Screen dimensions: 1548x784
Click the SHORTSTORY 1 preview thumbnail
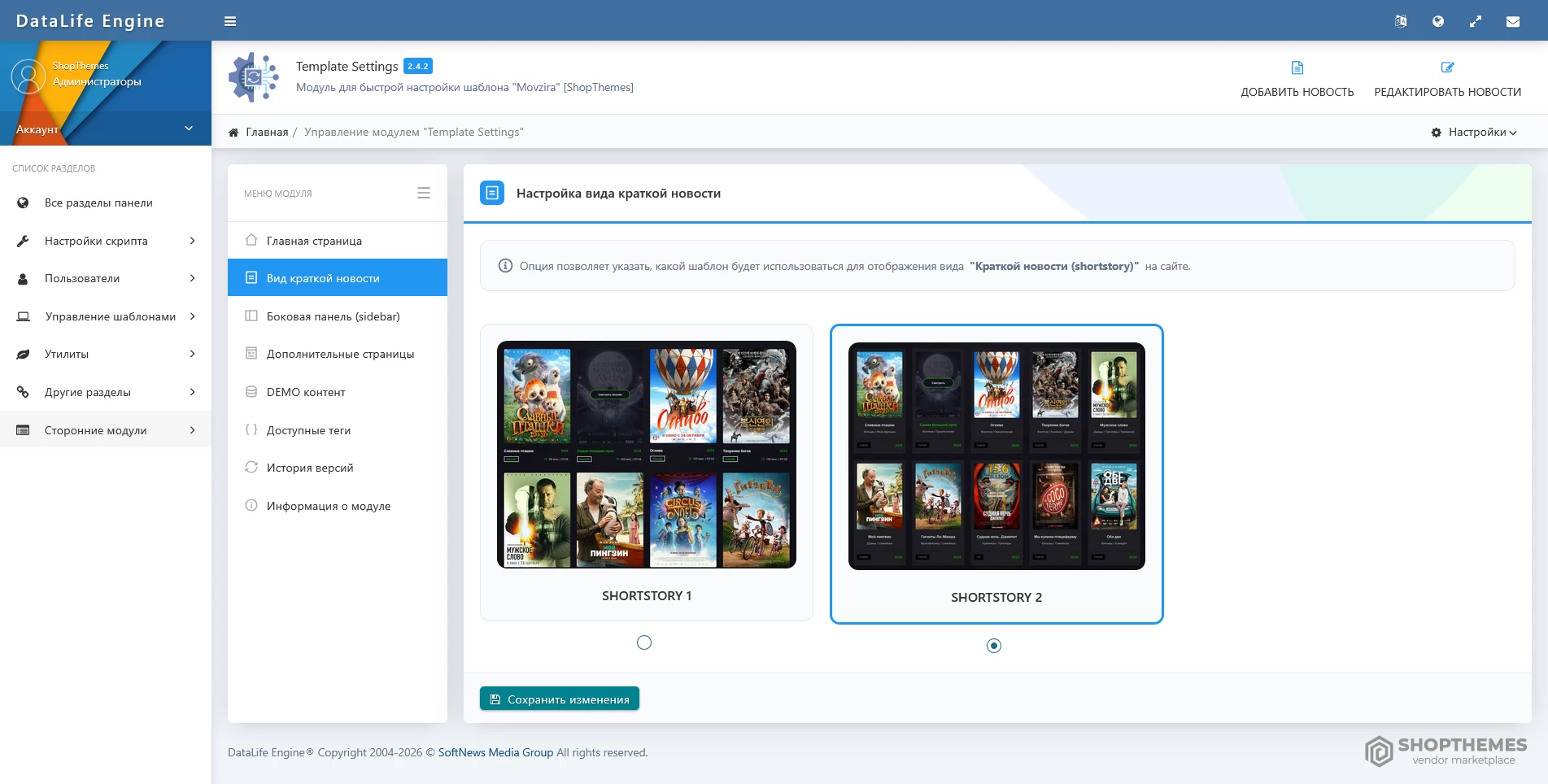(647, 455)
